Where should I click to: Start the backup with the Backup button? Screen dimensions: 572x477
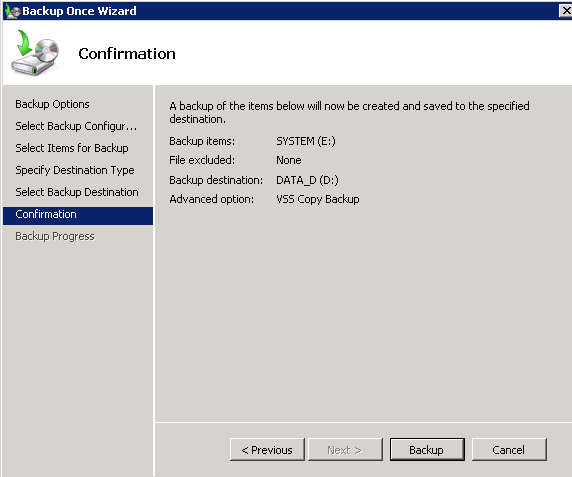pyautogui.click(x=427, y=450)
